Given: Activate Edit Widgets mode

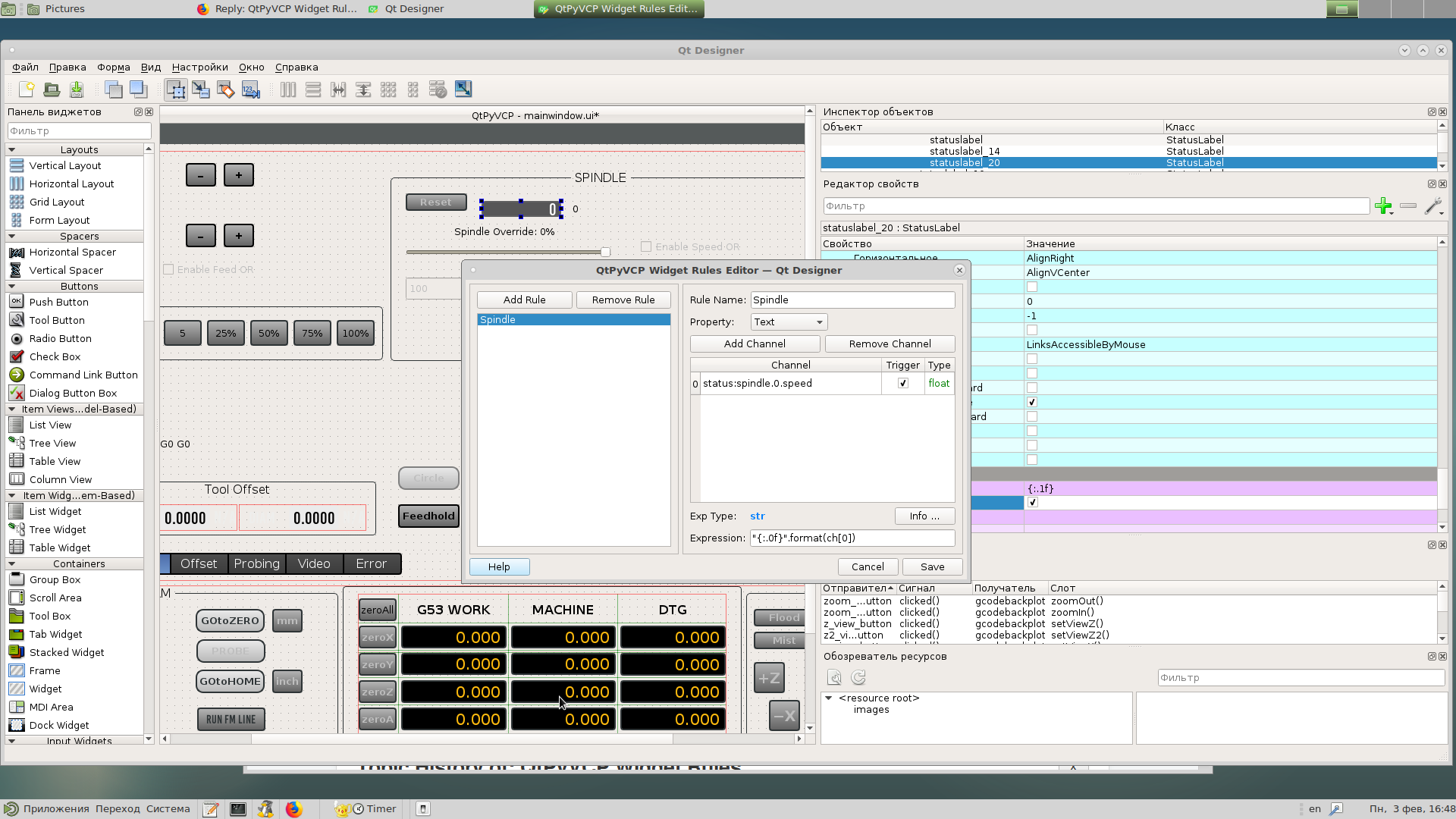Looking at the screenshot, I should [176, 89].
